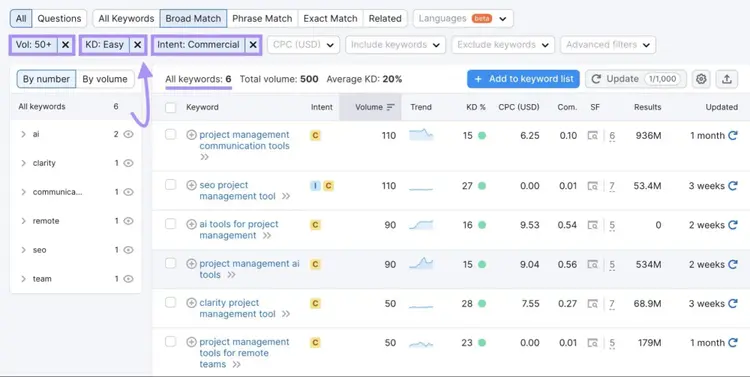Switch grouping to By volume
Image resolution: width=750 pixels, height=377 pixels.
pyautogui.click(x=105, y=79)
